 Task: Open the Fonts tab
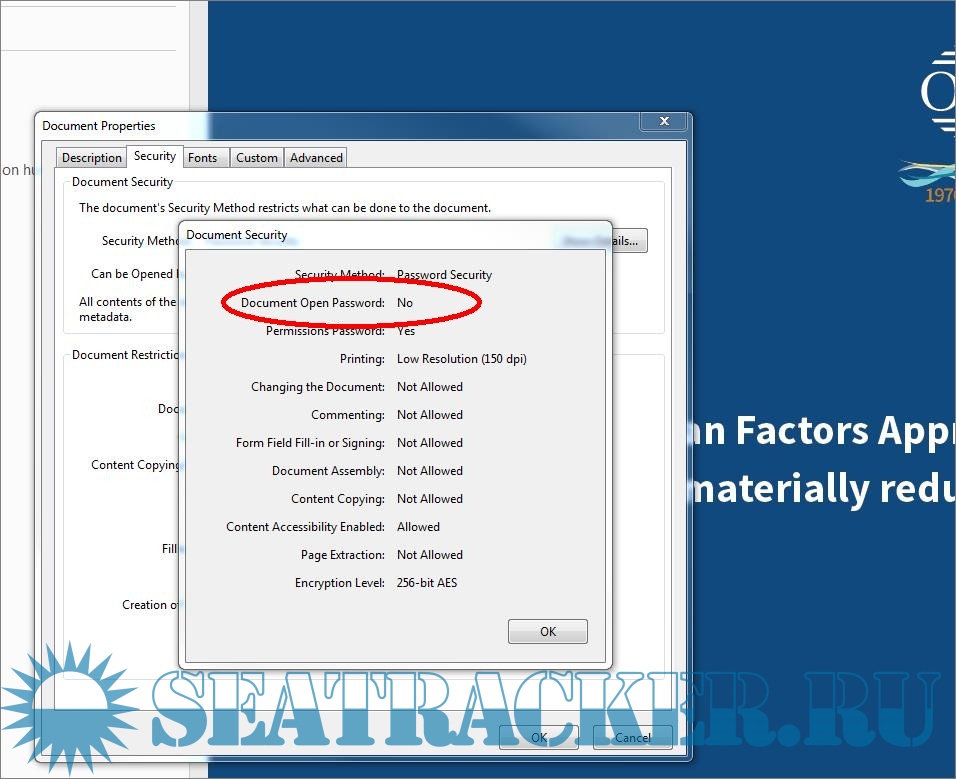pos(203,158)
